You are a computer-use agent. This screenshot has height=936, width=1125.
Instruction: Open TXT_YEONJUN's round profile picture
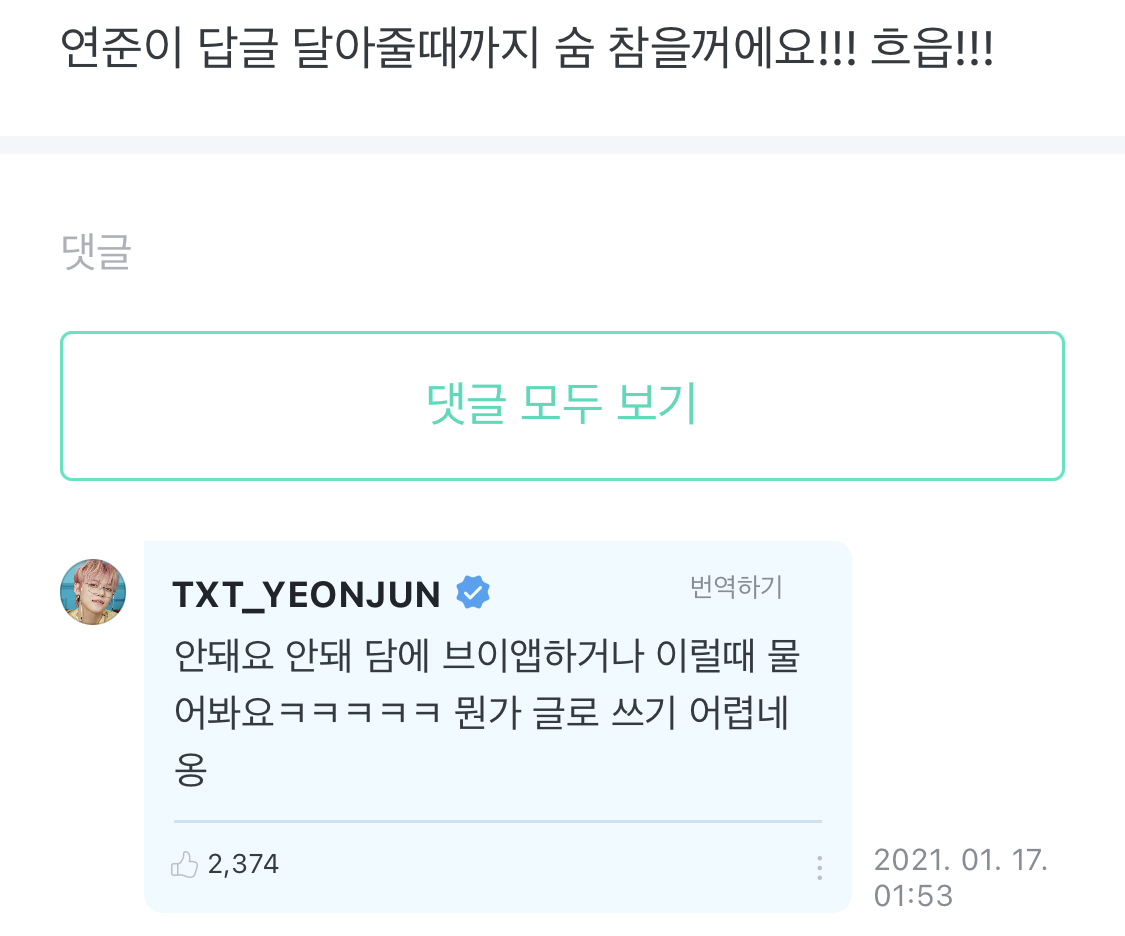(93, 592)
